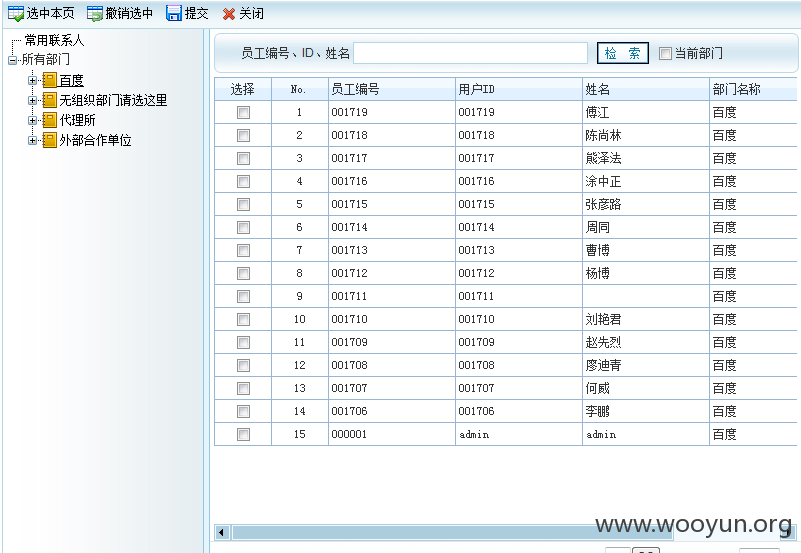The width and height of the screenshot is (801, 553).
Task: Toggle the 当前部门 checkbox
Action: tap(665, 53)
